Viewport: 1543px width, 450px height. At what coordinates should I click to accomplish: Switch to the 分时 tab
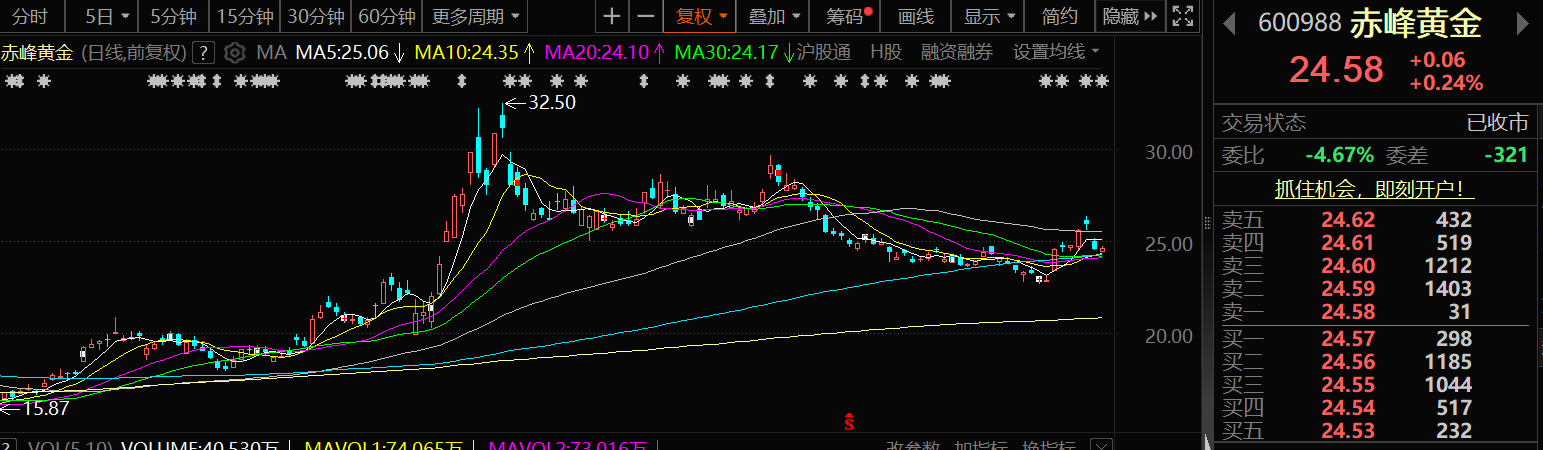point(30,16)
